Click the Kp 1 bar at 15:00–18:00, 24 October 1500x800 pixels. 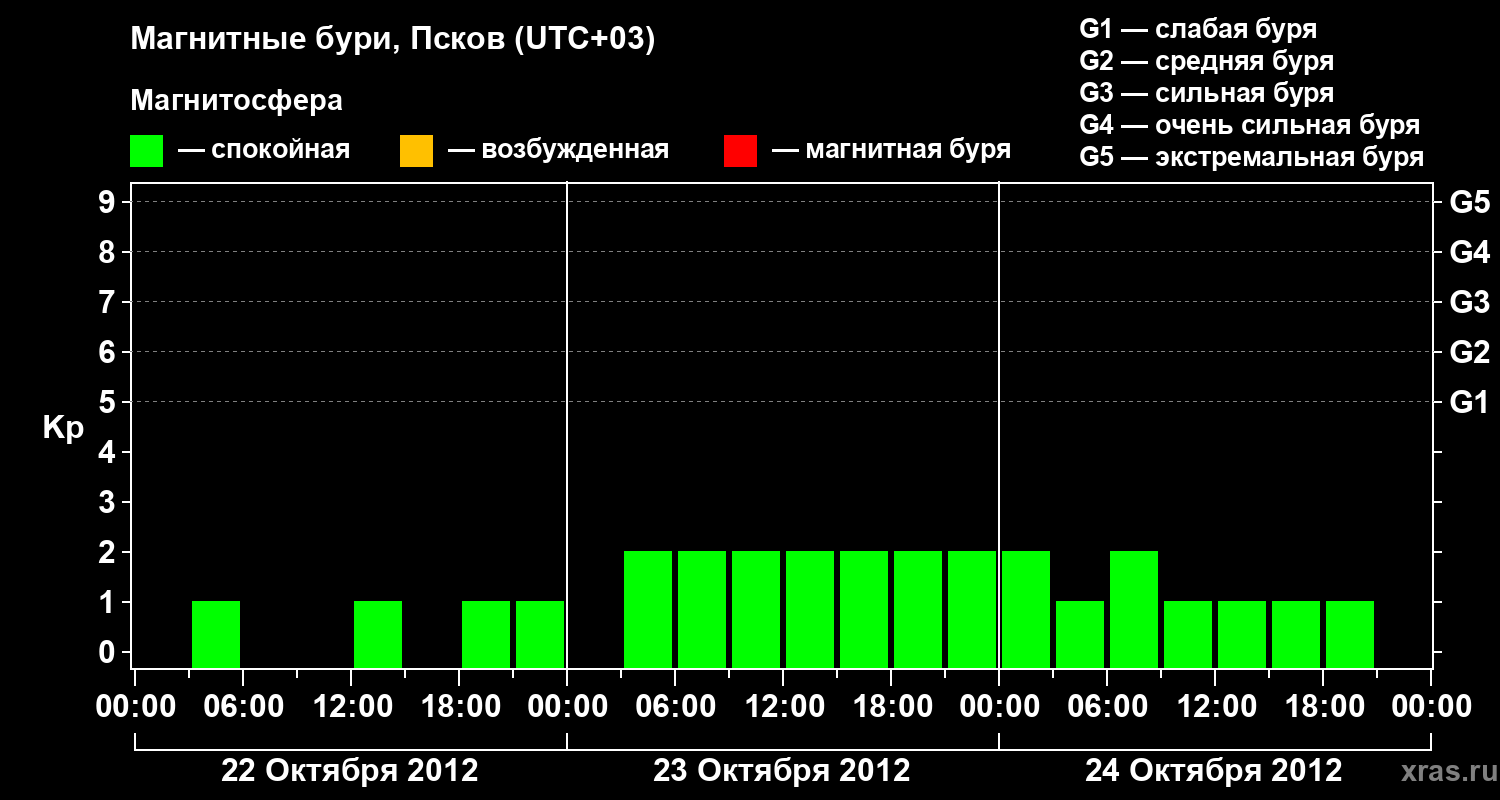[1296, 634]
